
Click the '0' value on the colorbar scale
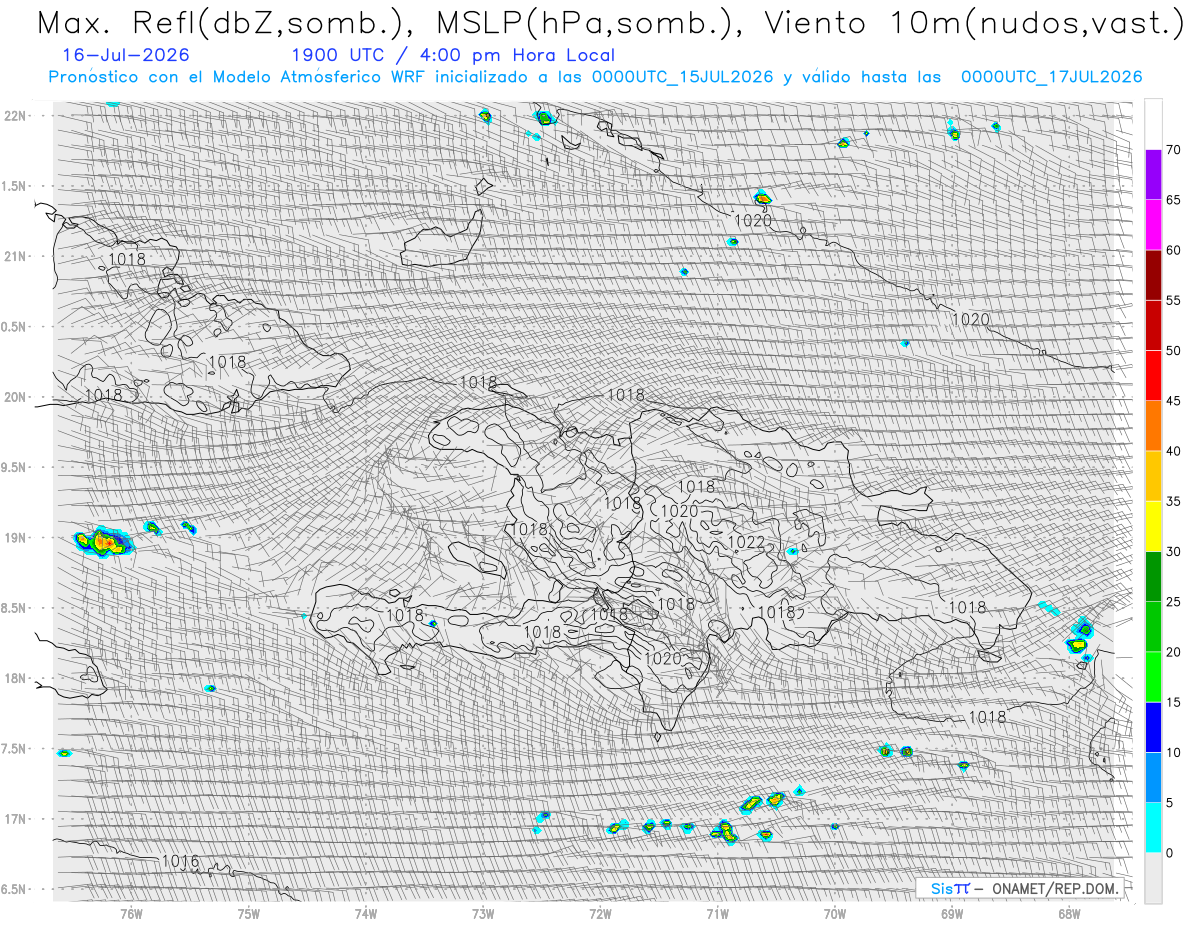[x=1169, y=852]
